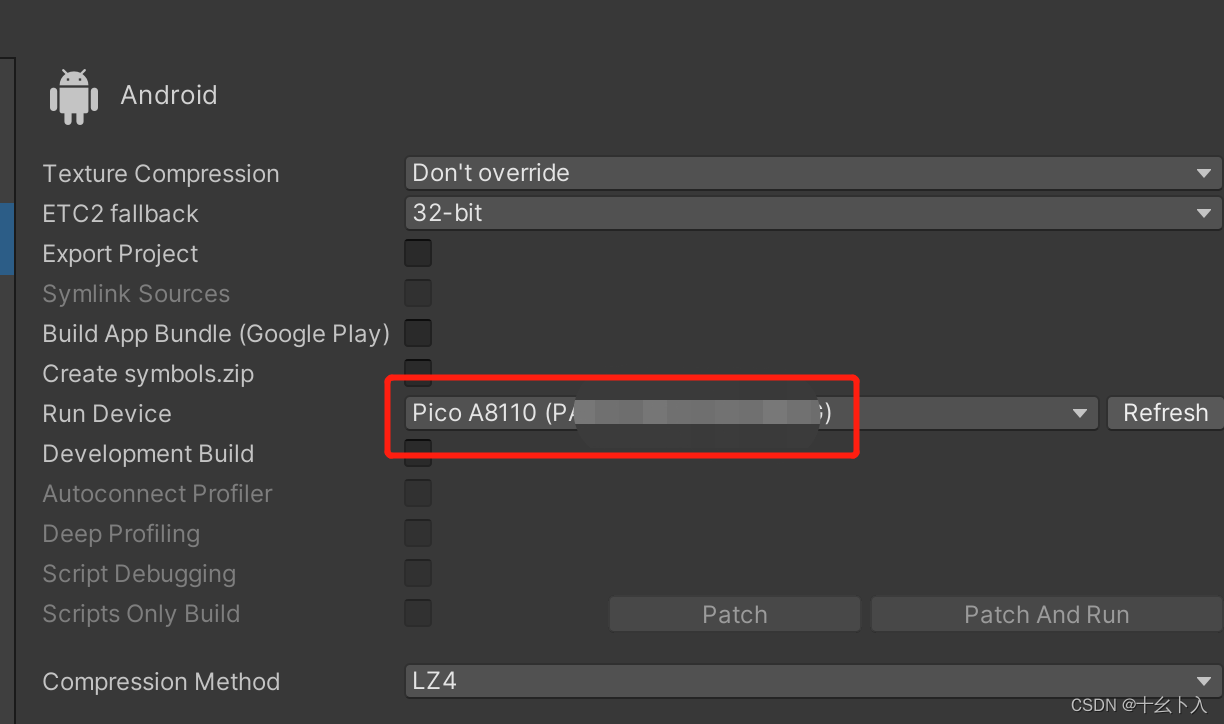This screenshot has height=724, width=1224.
Task: Click the Deep Profiling label
Action: click(x=121, y=534)
